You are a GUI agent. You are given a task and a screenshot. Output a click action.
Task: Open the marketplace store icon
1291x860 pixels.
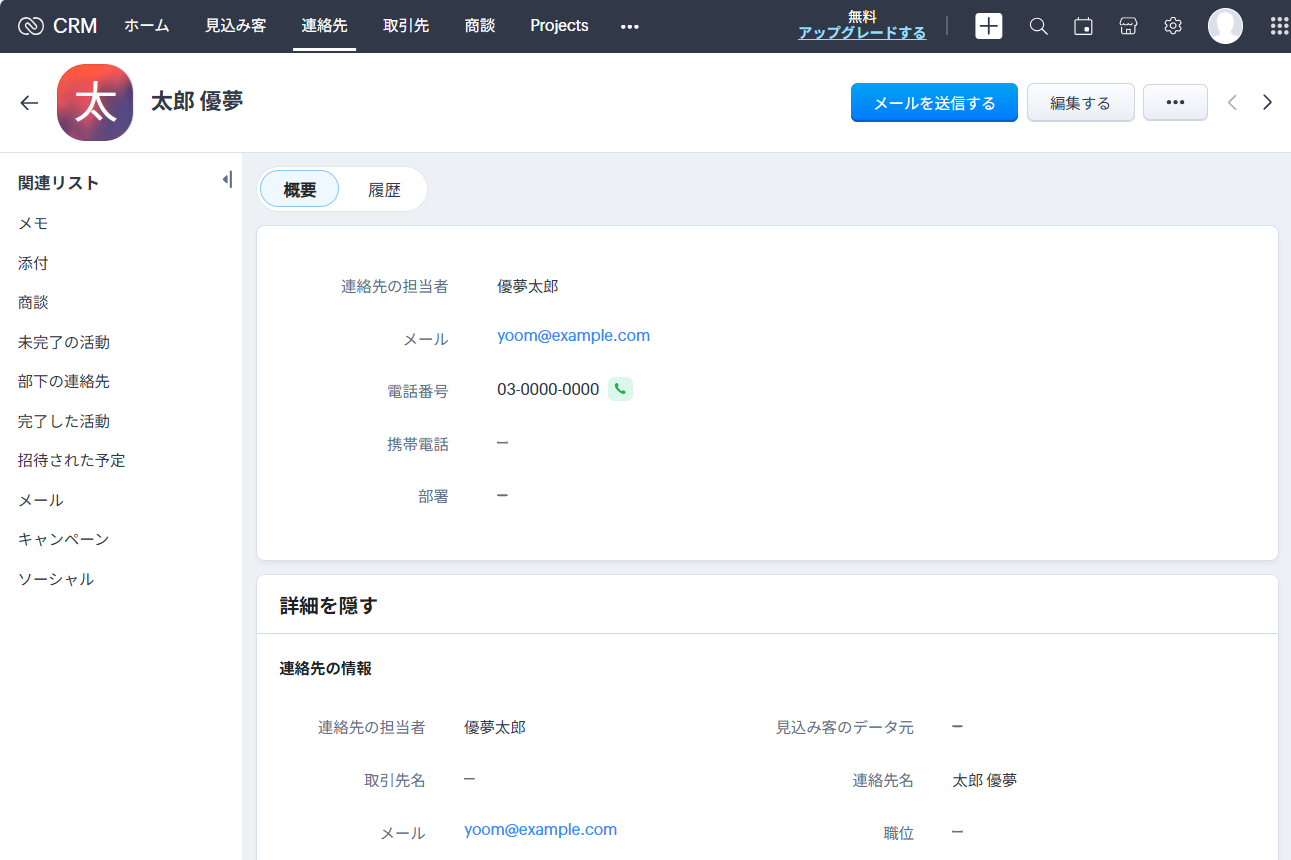(1128, 26)
